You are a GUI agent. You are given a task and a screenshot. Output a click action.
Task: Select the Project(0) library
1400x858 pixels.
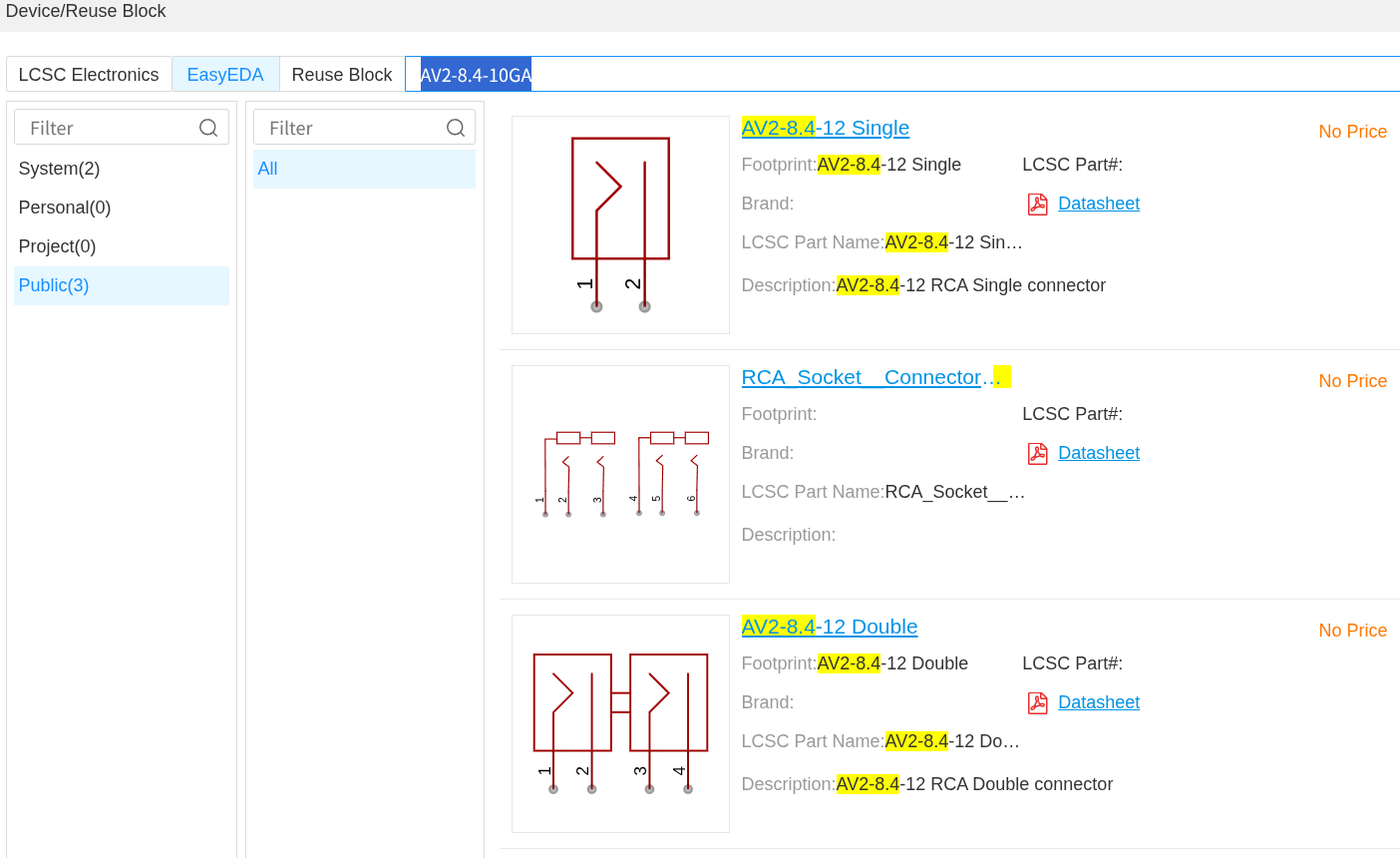pos(122,246)
